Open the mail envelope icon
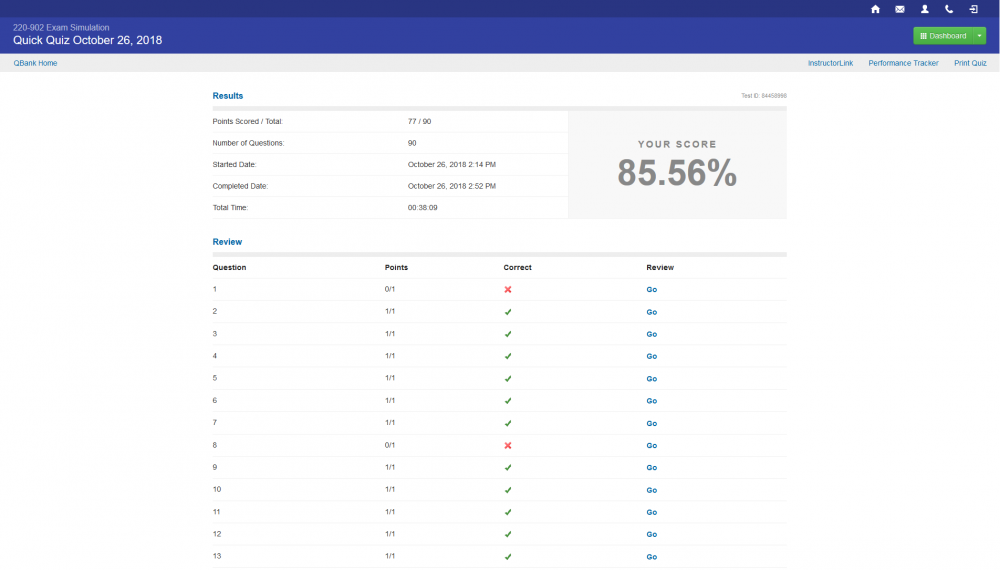1000x570 pixels. point(900,9)
